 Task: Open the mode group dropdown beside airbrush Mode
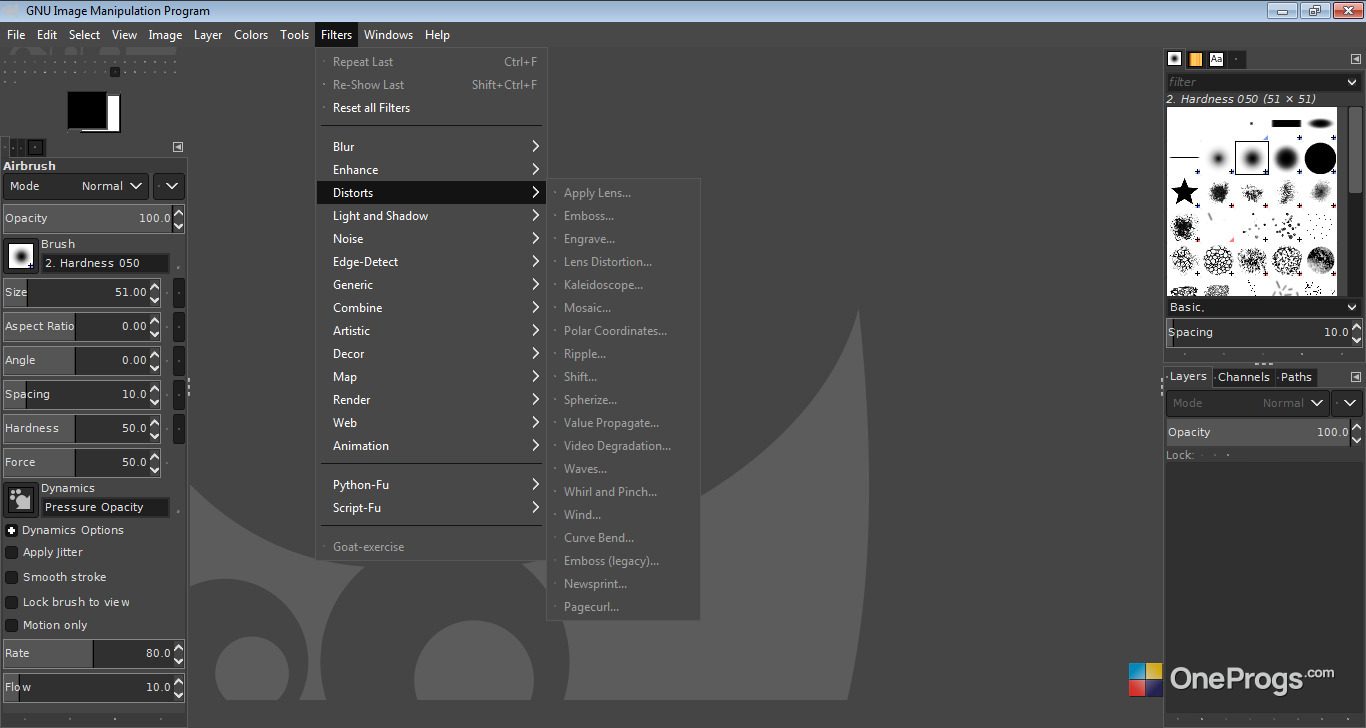169,186
